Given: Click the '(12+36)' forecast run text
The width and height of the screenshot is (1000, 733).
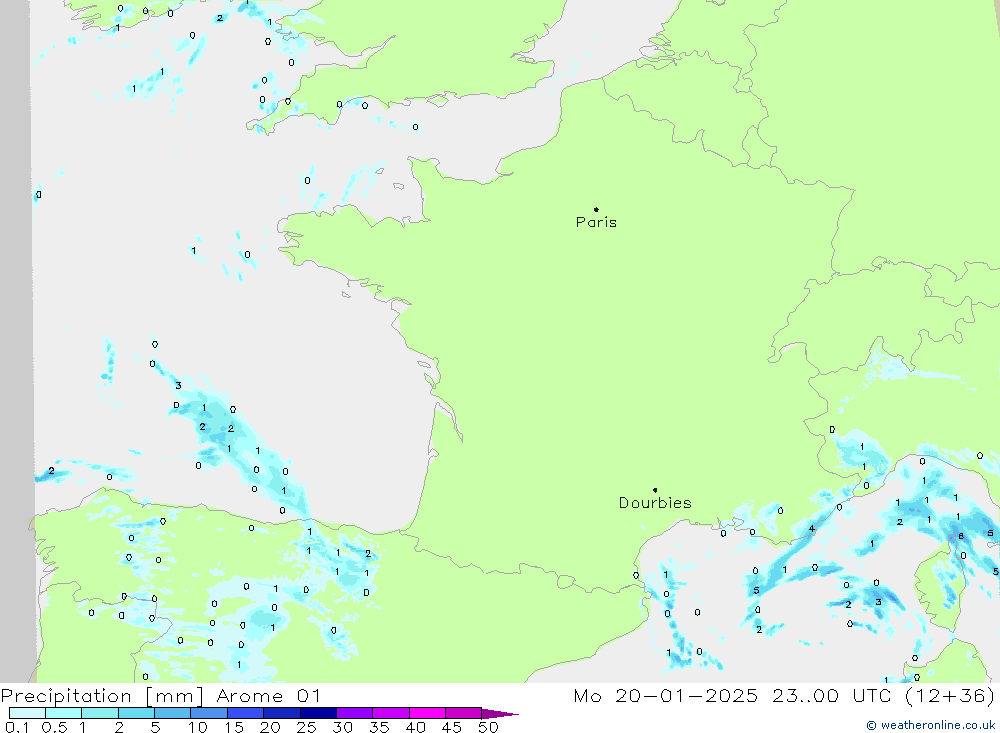Looking at the screenshot, I should pos(950,696).
